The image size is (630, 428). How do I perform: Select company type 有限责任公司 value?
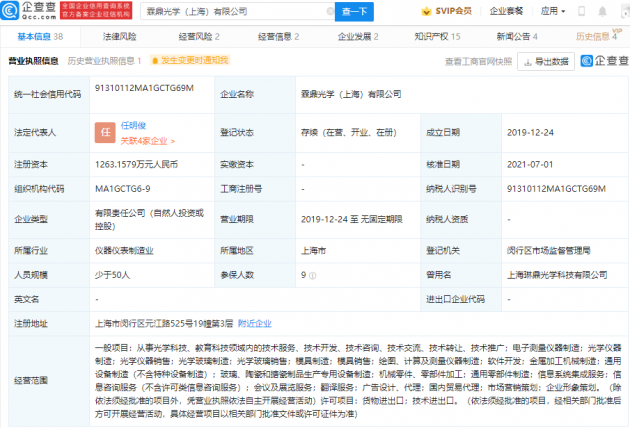click(x=149, y=219)
